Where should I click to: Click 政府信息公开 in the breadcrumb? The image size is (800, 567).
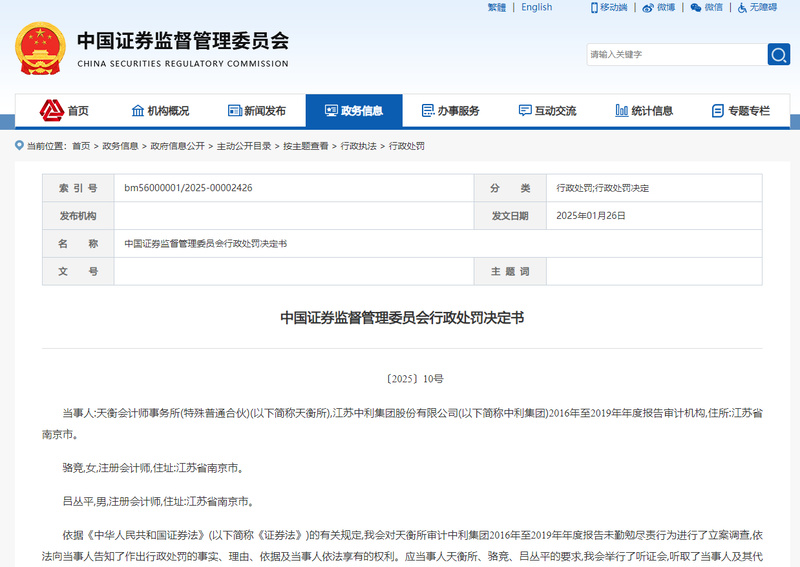point(178,146)
